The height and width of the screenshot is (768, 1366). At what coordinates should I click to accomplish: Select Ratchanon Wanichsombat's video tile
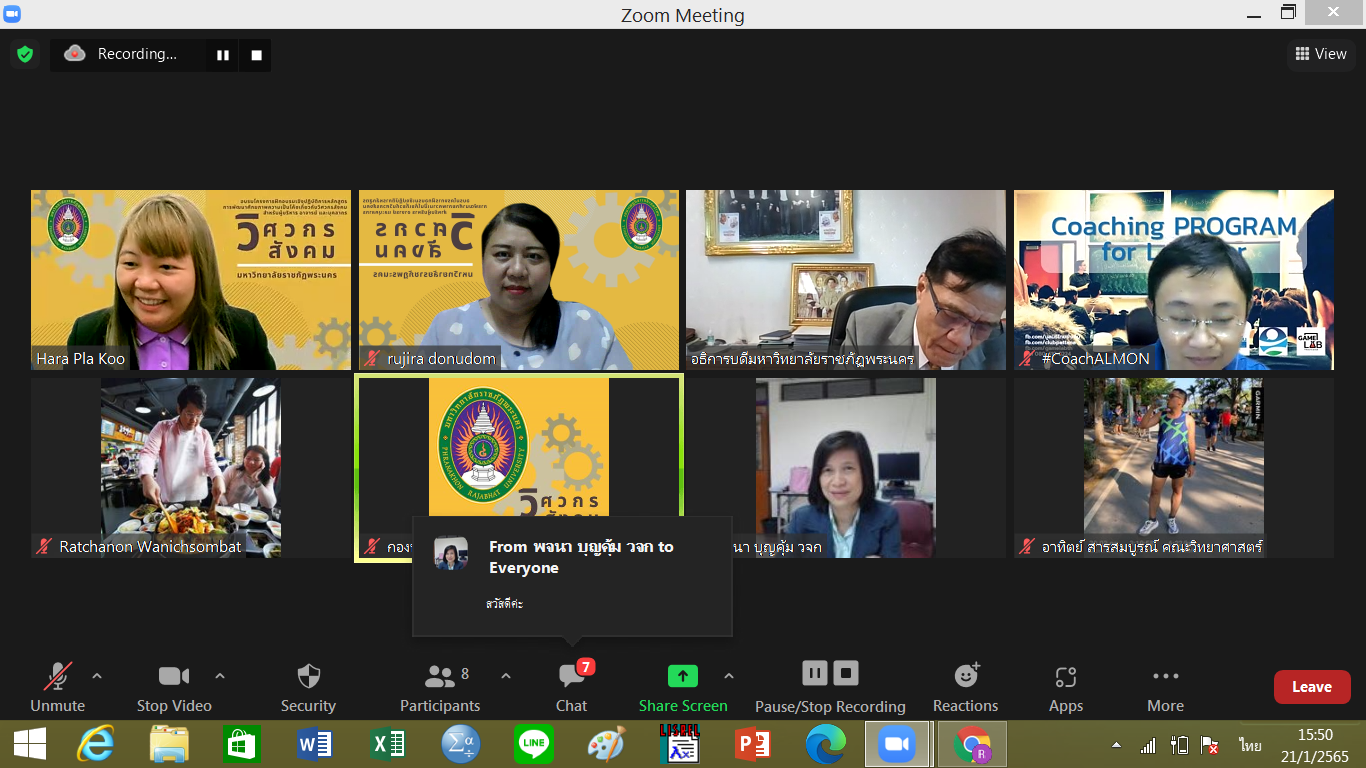(191, 467)
